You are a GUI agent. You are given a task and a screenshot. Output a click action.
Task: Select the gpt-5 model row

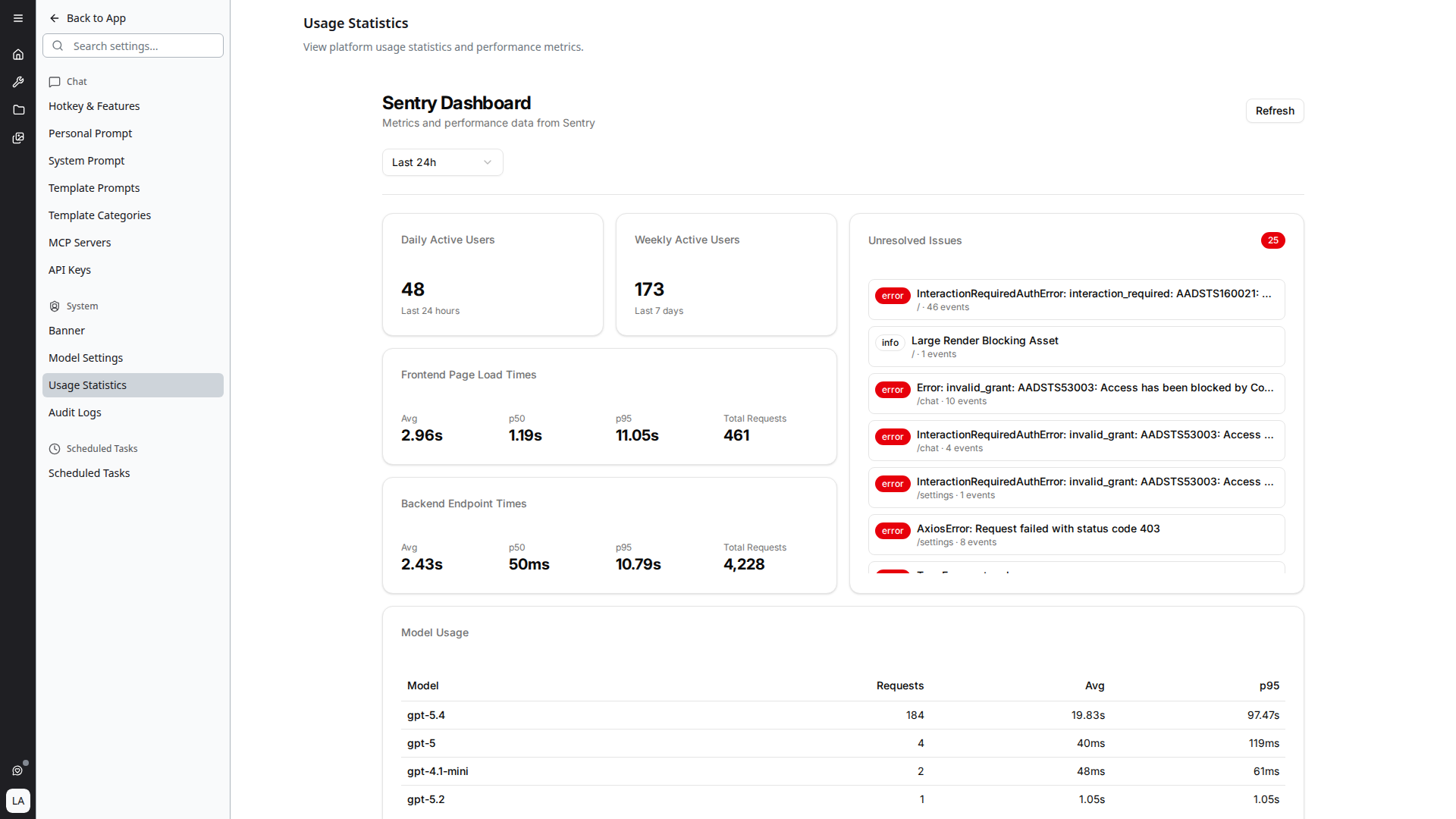[843, 743]
